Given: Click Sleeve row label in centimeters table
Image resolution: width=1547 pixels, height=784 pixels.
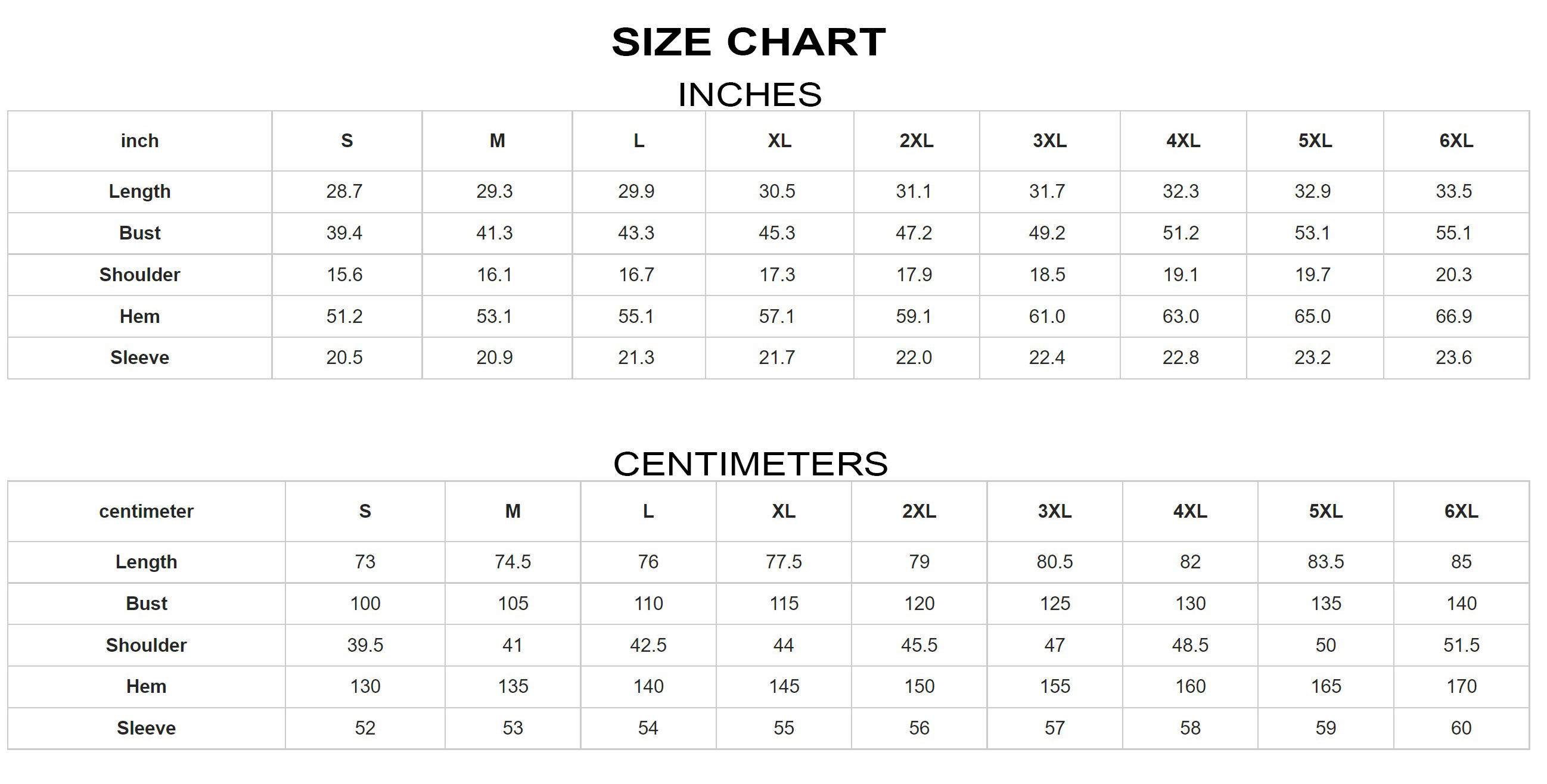Looking at the screenshot, I should point(146,728).
